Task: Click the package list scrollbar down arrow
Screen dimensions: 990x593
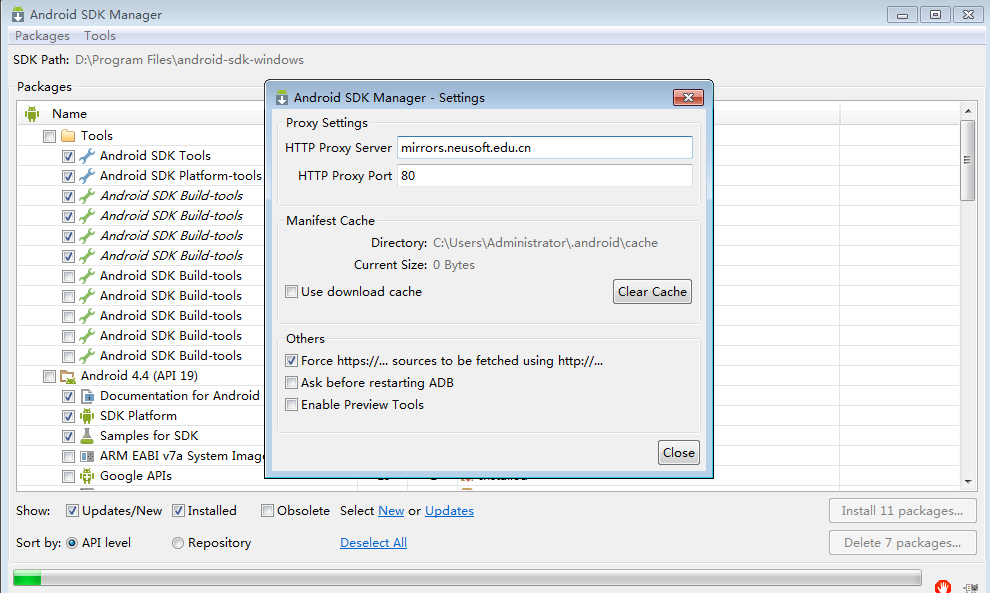Action: pyautogui.click(x=968, y=481)
